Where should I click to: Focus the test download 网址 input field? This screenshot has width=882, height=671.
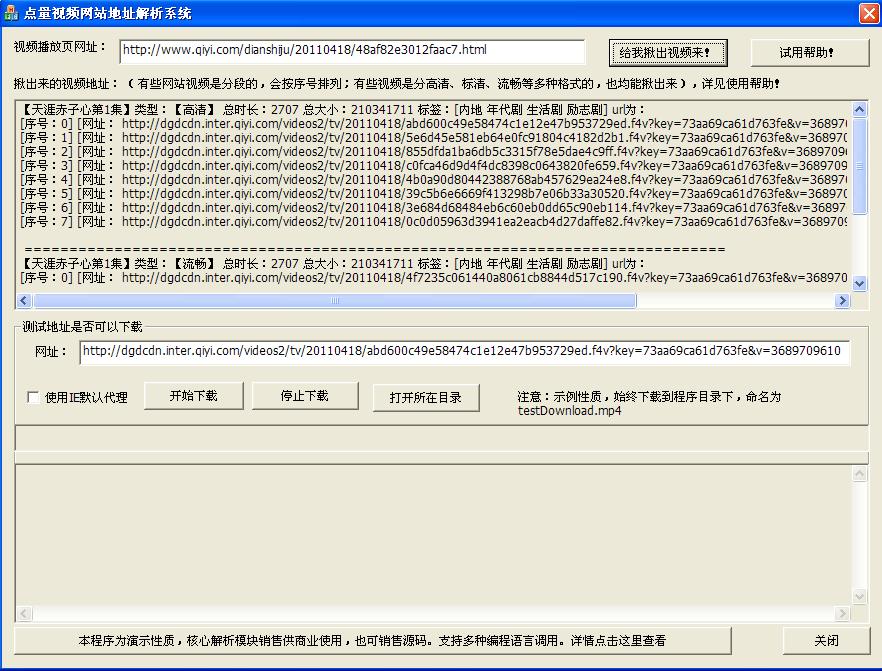pos(464,352)
